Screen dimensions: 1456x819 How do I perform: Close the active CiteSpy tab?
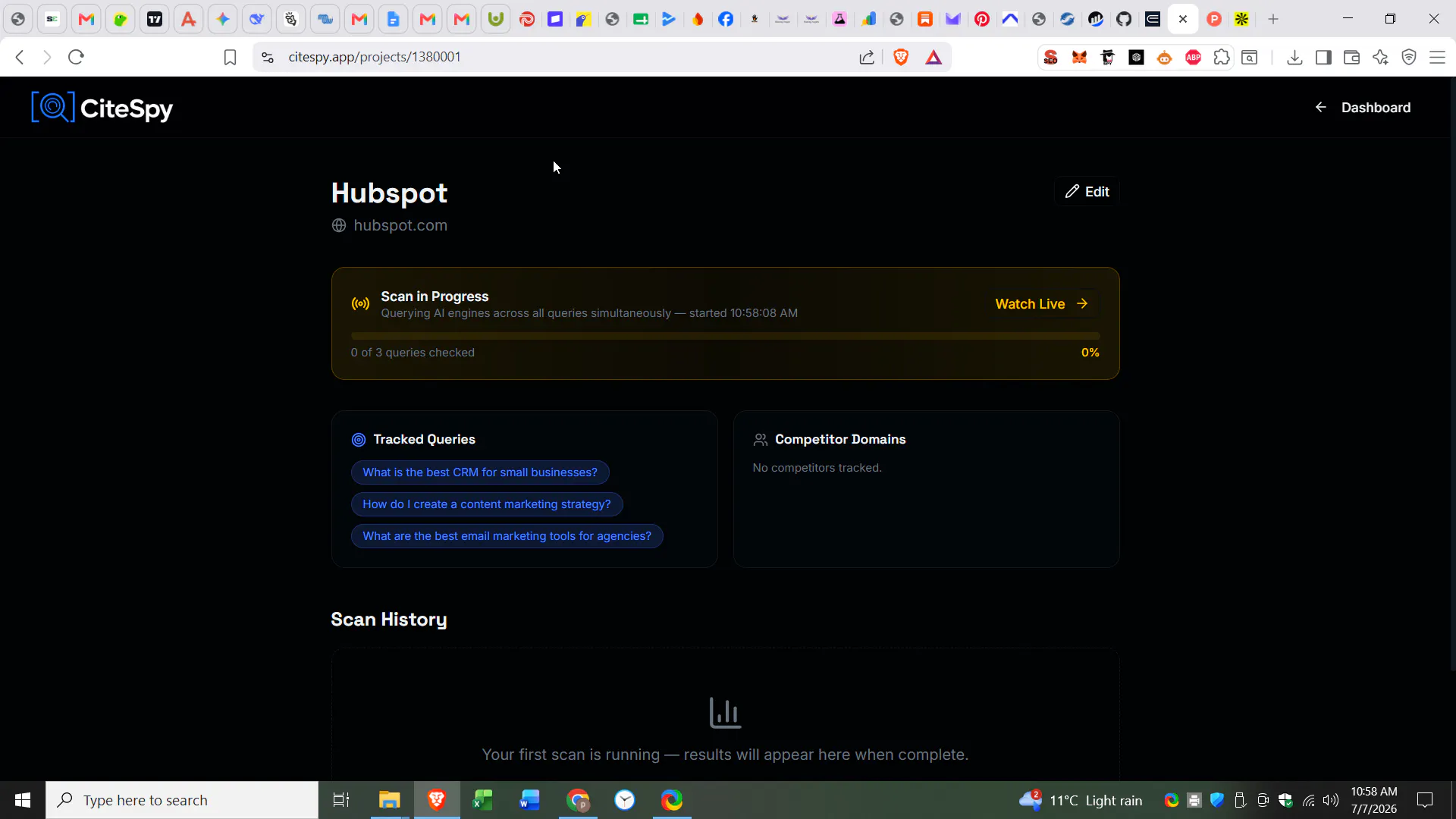click(x=1183, y=20)
